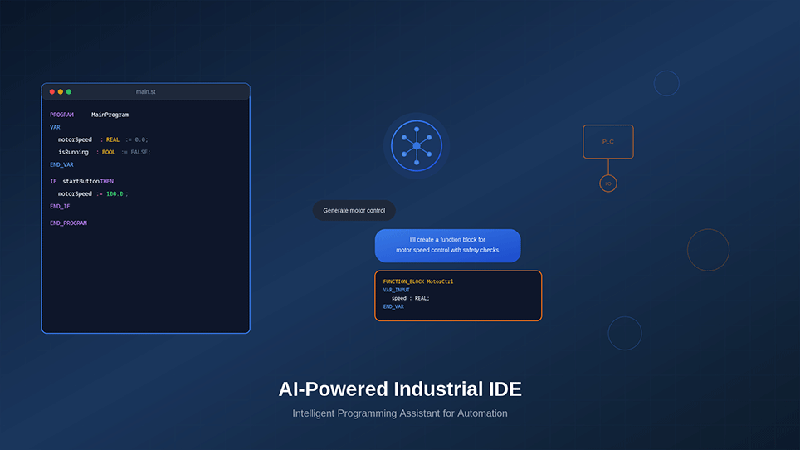Click the 'Intelligent Programming Assistant for Automation' subtitle

click(400, 413)
